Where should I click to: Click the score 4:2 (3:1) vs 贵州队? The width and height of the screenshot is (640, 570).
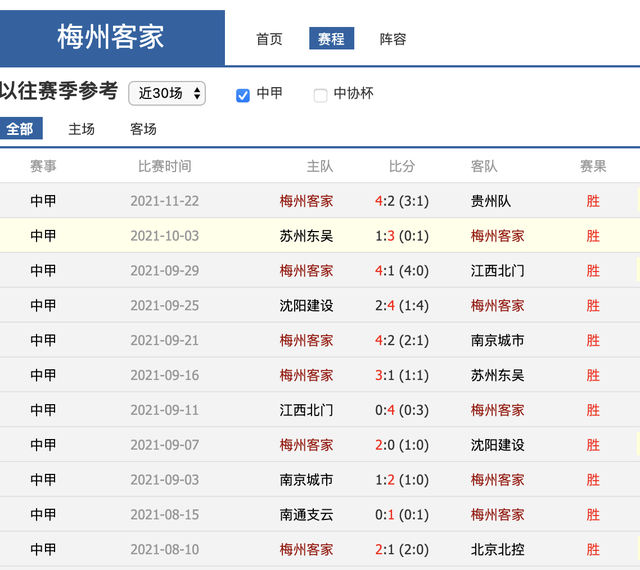tap(402, 201)
